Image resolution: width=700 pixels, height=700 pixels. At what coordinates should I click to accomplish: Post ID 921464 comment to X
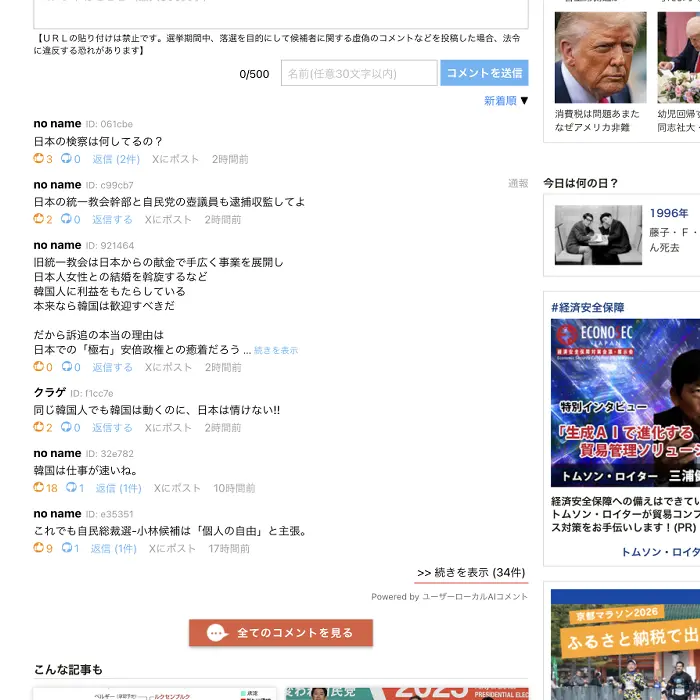[x=168, y=367]
